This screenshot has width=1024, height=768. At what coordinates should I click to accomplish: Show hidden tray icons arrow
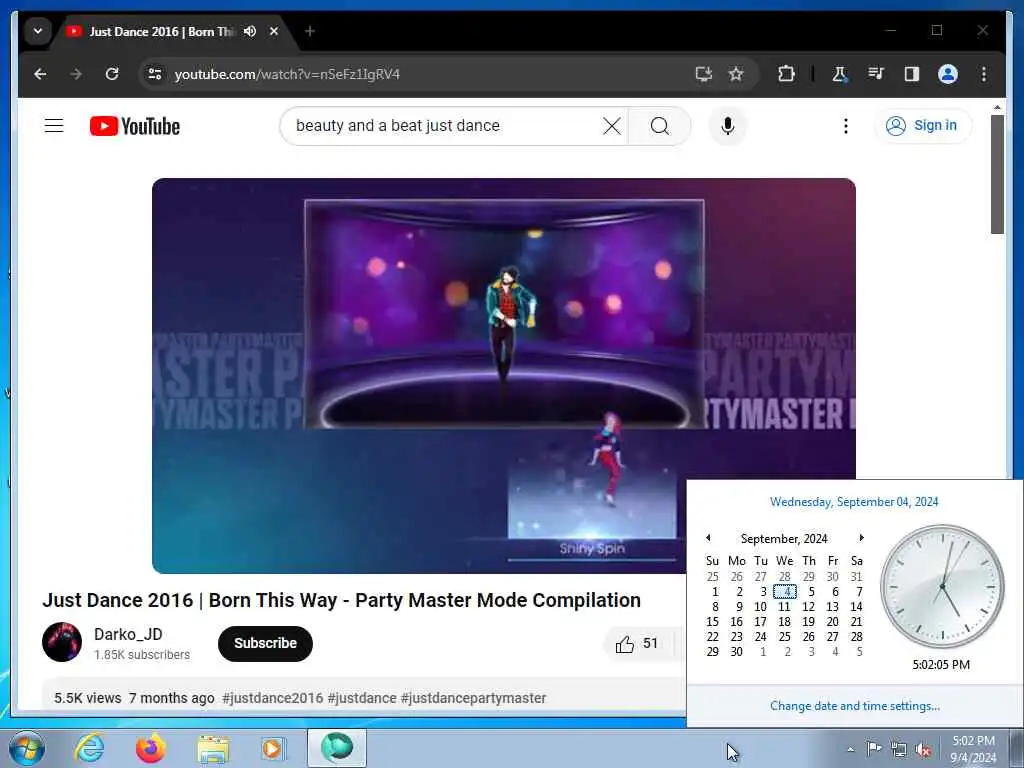tap(850, 749)
